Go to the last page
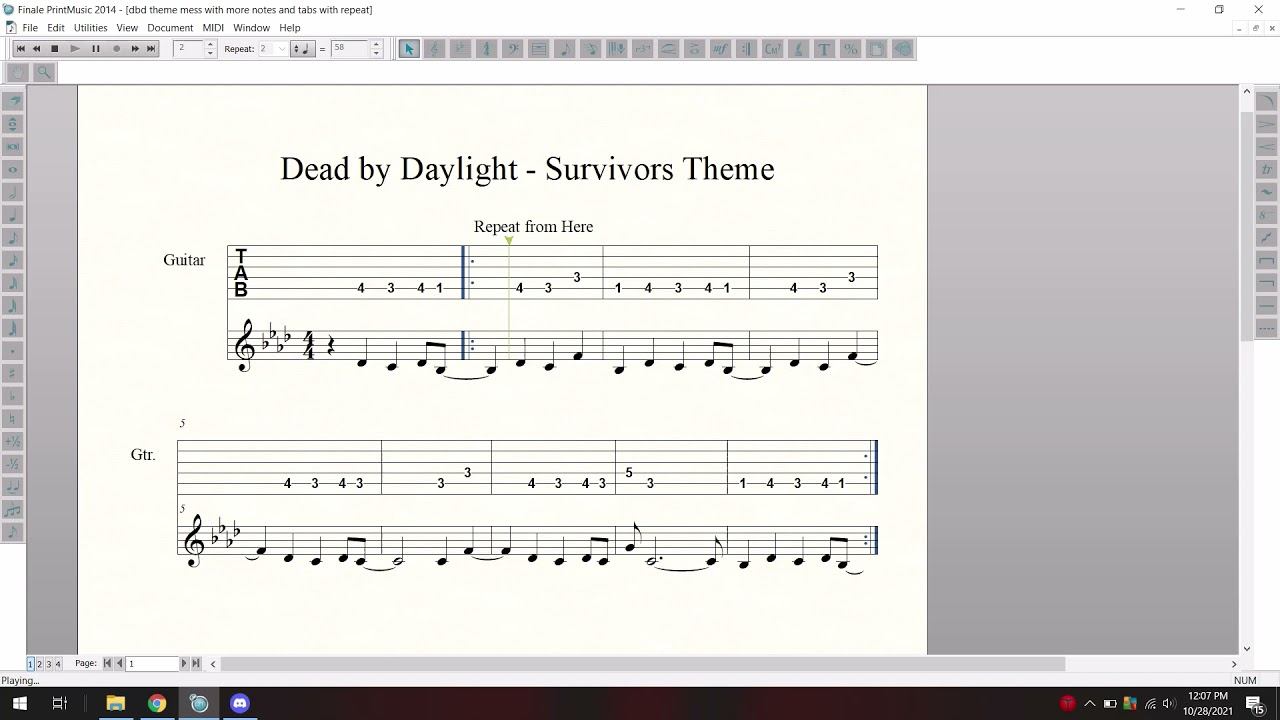Viewport: 1280px width, 720px height. (x=196, y=664)
